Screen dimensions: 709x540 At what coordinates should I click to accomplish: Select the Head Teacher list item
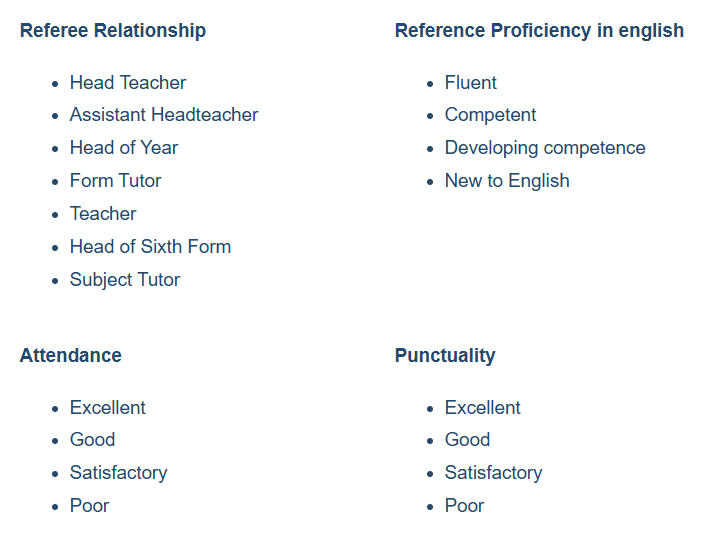point(128,82)
